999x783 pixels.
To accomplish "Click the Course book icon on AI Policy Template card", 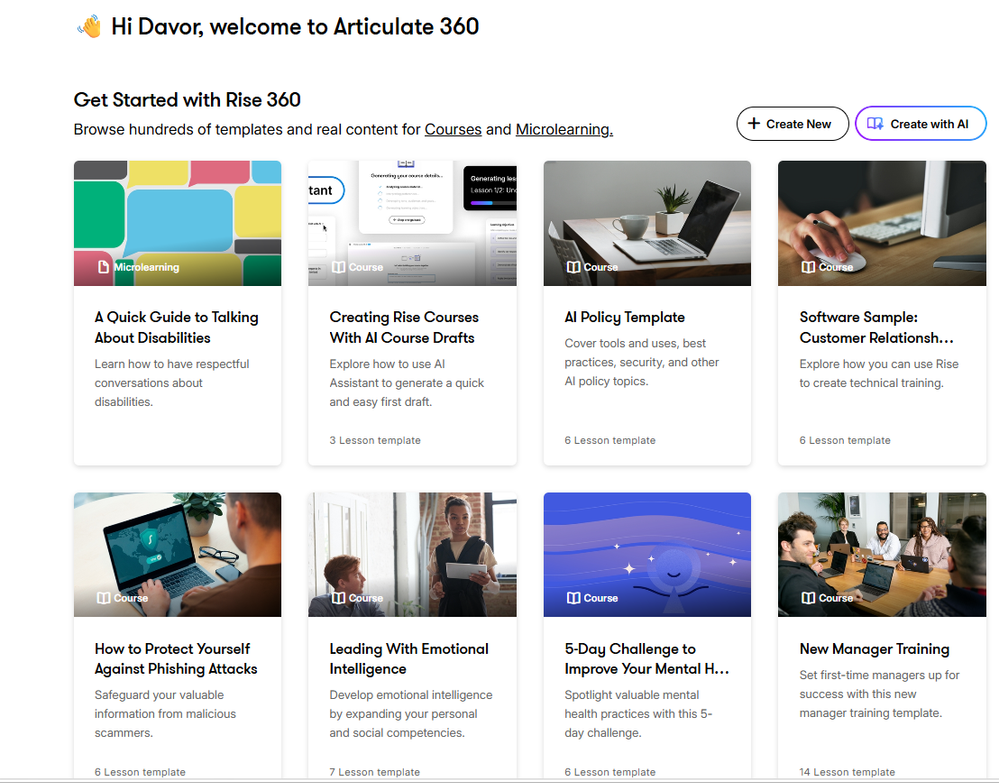I will tap(573, 267).
